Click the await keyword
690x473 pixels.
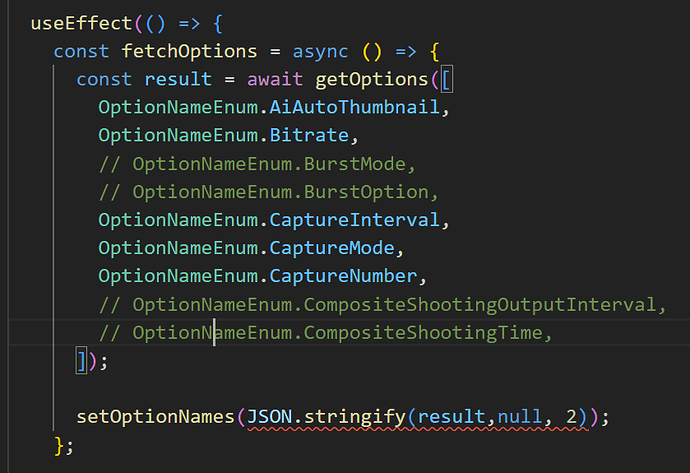[275, 80]
